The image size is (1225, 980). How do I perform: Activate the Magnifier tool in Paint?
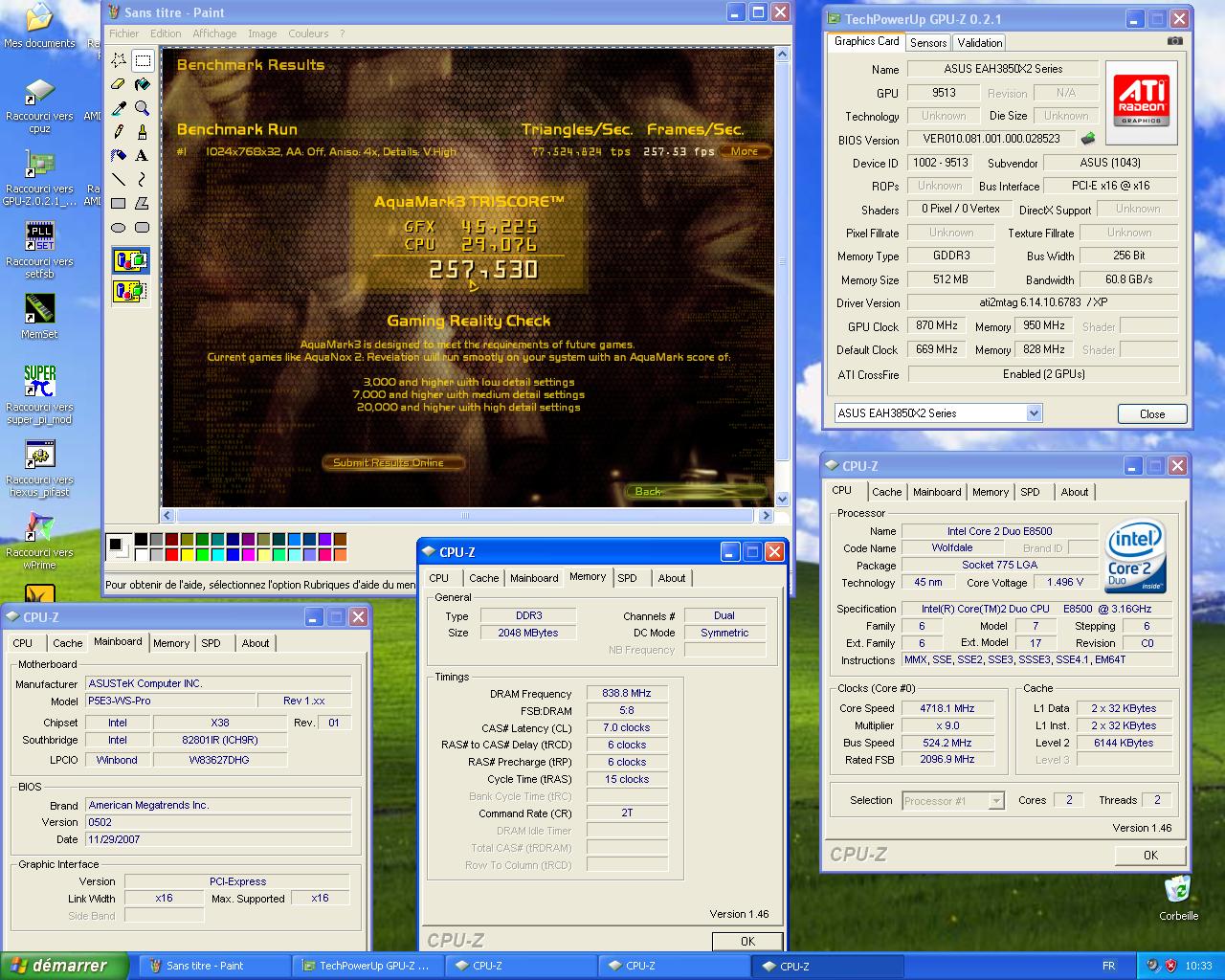[x=143, y=108]
